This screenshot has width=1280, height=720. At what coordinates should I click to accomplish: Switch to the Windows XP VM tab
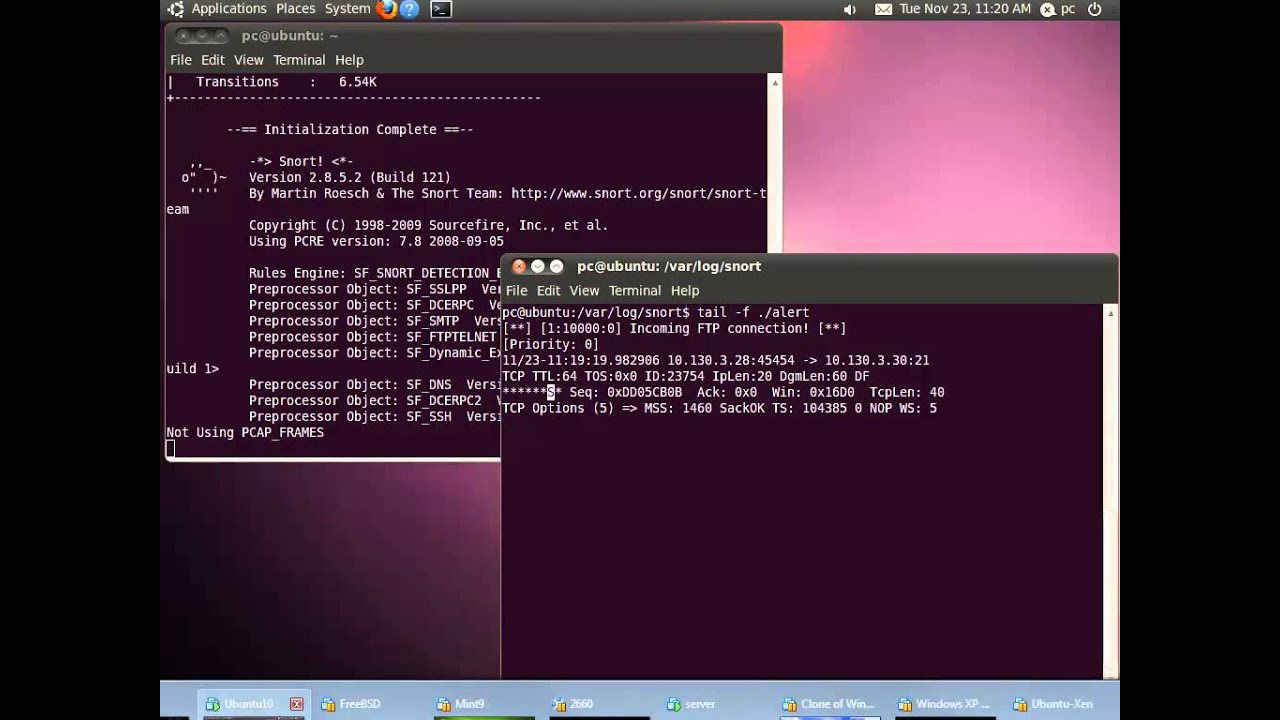click(x=945, y=704)
